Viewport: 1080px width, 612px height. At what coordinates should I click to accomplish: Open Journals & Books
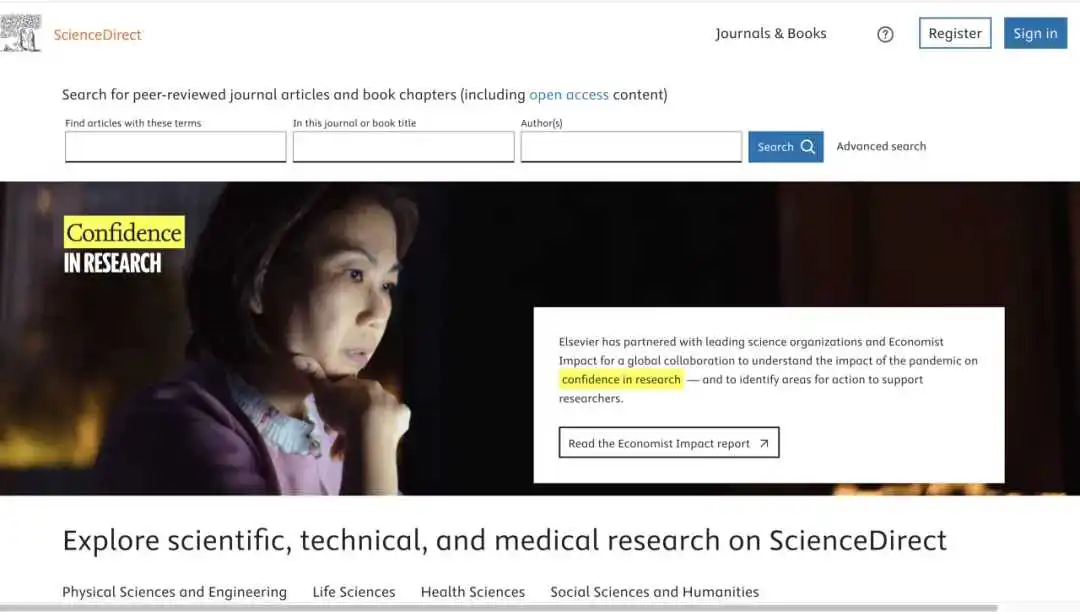[x=771, y=33]
